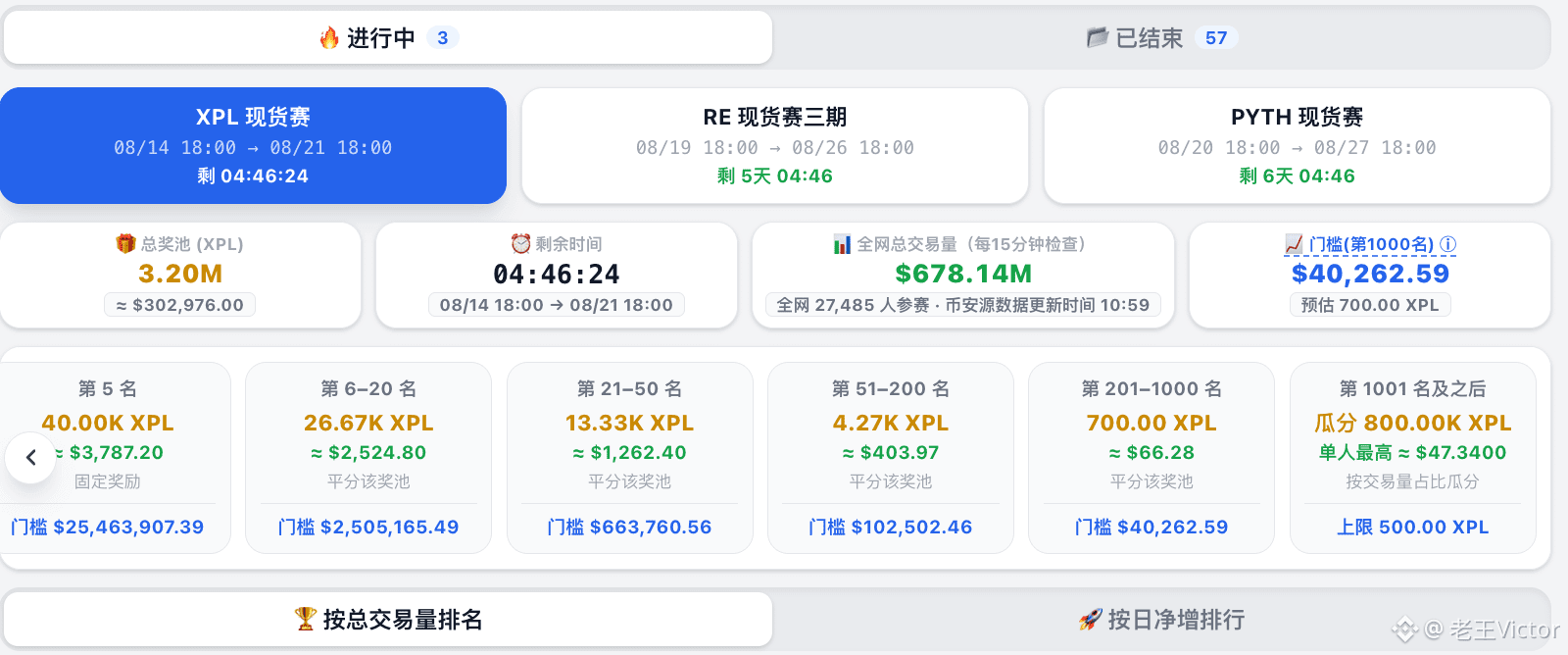Click the 3 count badge on 进行中
The height and width of the screenshot is (655, 1568).
click(x=443, y=37)
